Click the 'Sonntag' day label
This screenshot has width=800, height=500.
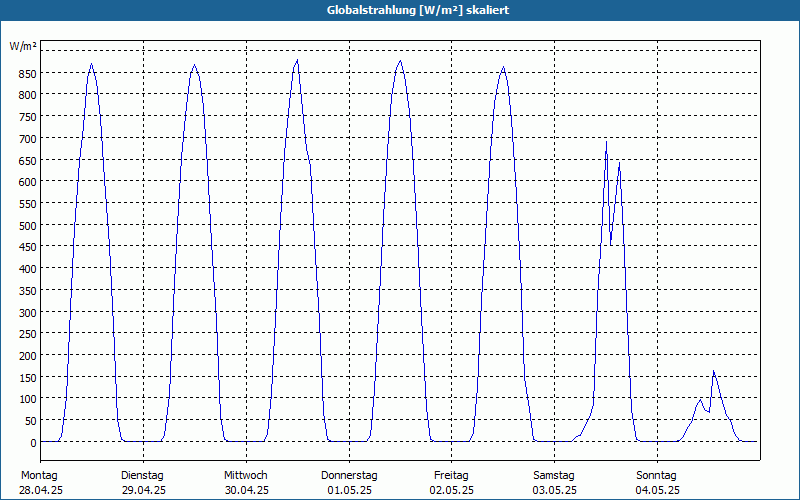[656, 476]
